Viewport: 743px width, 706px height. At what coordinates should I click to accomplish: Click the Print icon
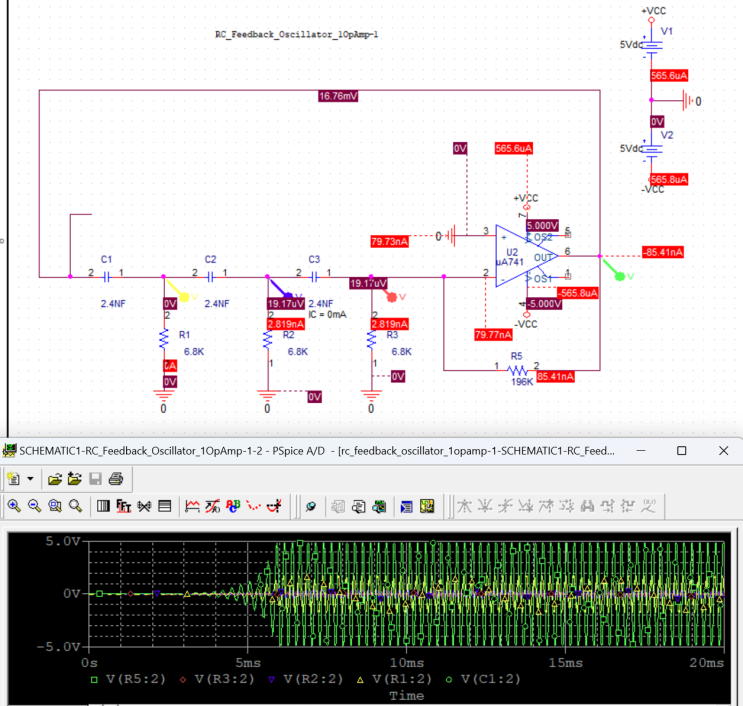(115, 479)
